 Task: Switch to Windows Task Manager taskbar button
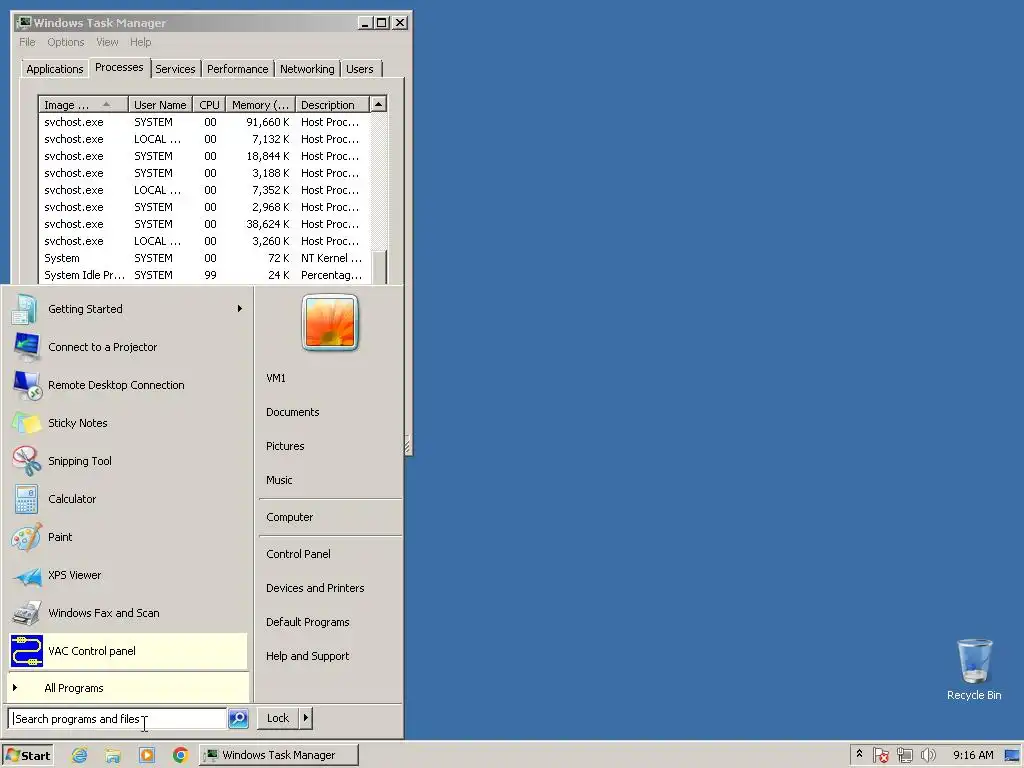click(279, 755)
